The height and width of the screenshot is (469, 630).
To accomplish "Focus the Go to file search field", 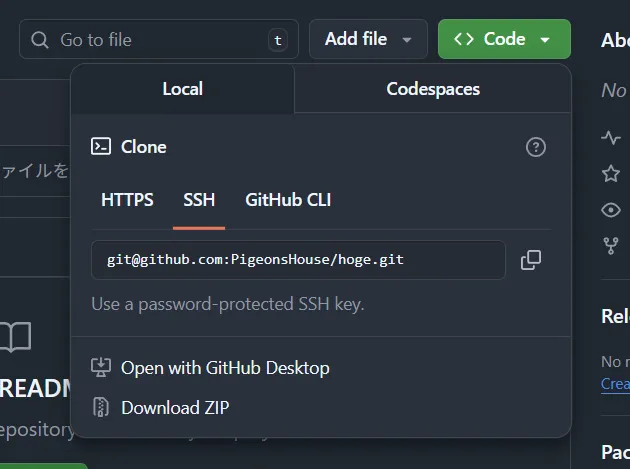I will click(x=159, y=39).
